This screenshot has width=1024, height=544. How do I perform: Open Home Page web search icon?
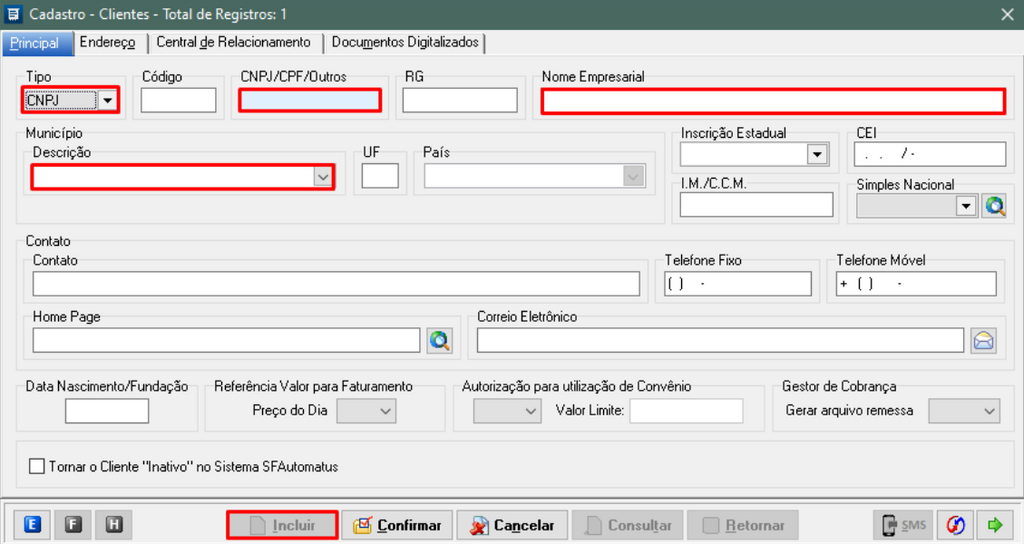coord(439,340)
